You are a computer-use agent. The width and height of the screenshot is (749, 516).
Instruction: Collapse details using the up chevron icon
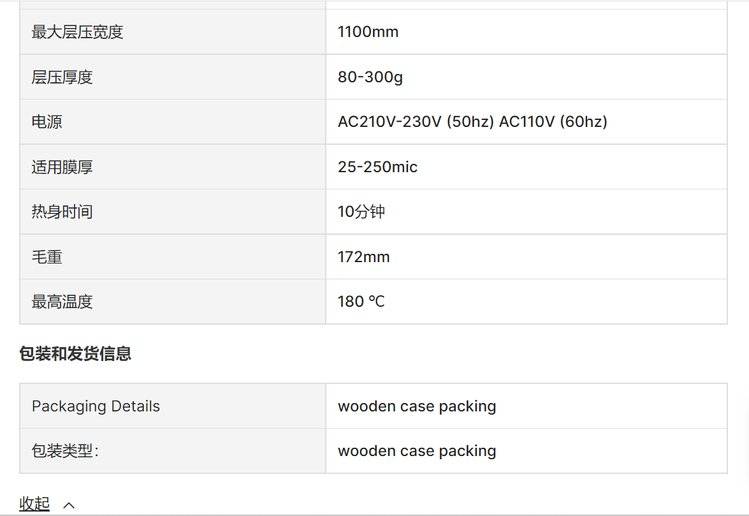coord(69,505)
